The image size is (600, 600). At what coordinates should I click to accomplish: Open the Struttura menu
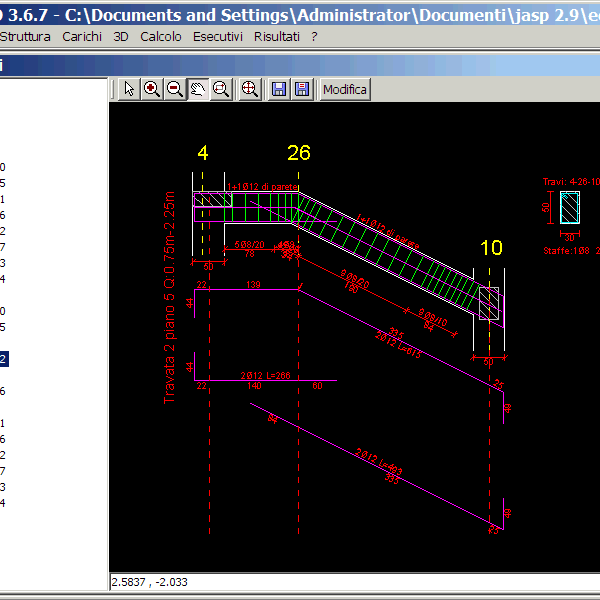(x=25, y=37)
